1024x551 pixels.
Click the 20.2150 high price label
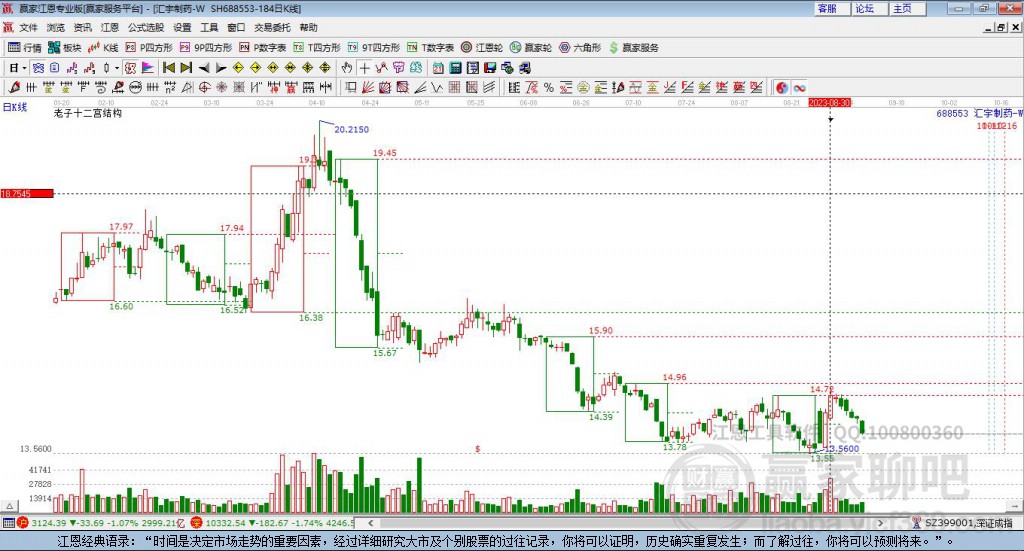pyautogui.click(x=351, y=129)
